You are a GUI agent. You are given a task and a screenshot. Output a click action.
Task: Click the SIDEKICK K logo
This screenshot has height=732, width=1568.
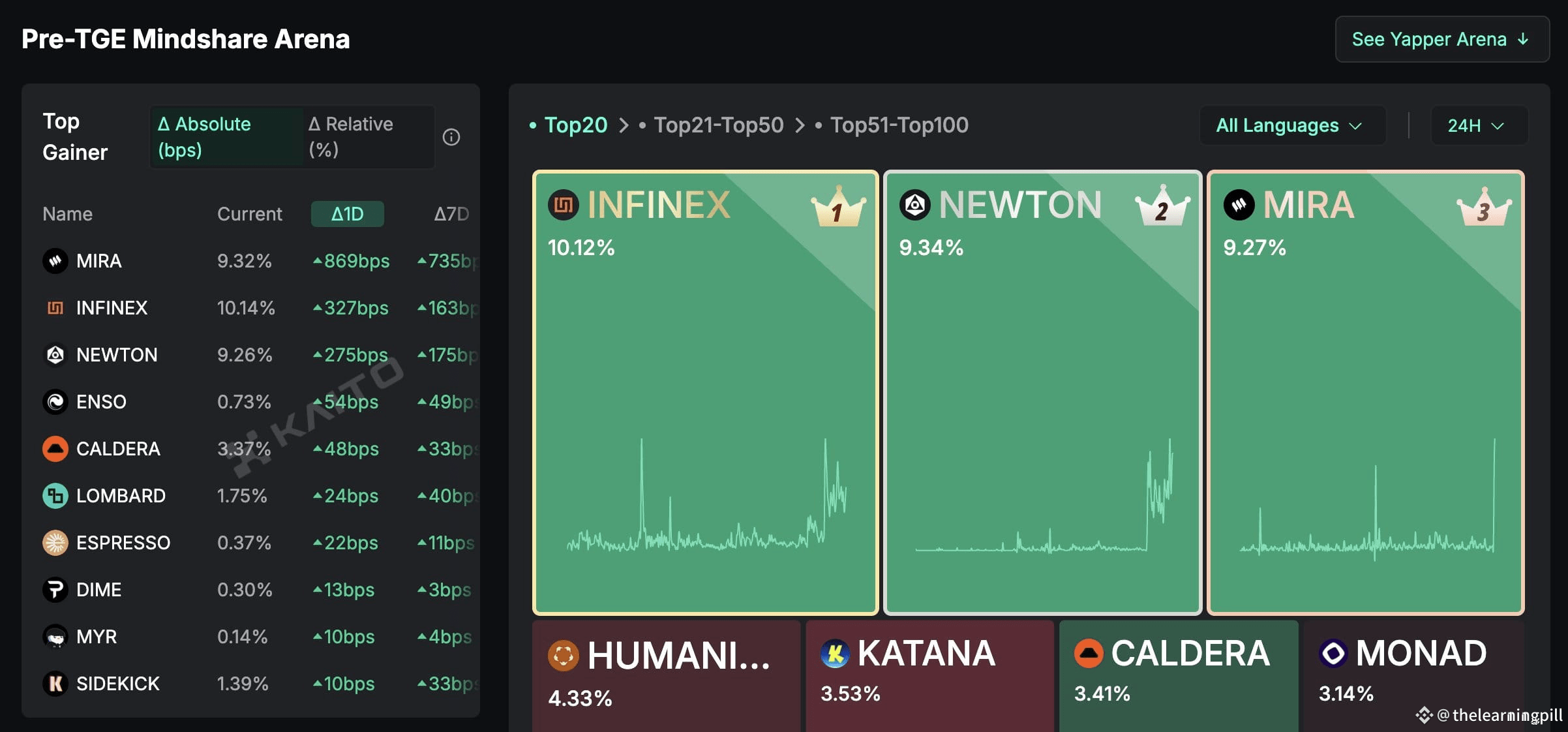pos(55,684)
